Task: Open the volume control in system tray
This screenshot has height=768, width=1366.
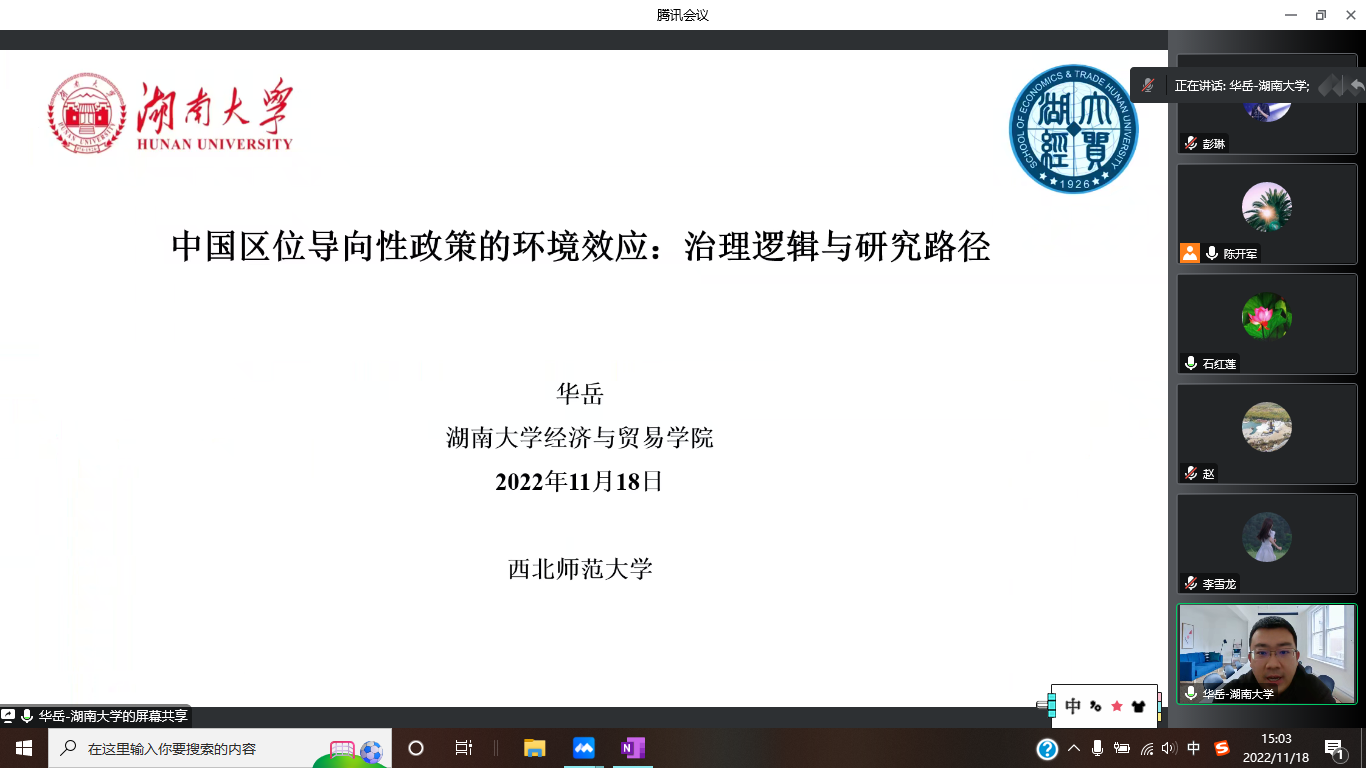Action: (1169, 748)
